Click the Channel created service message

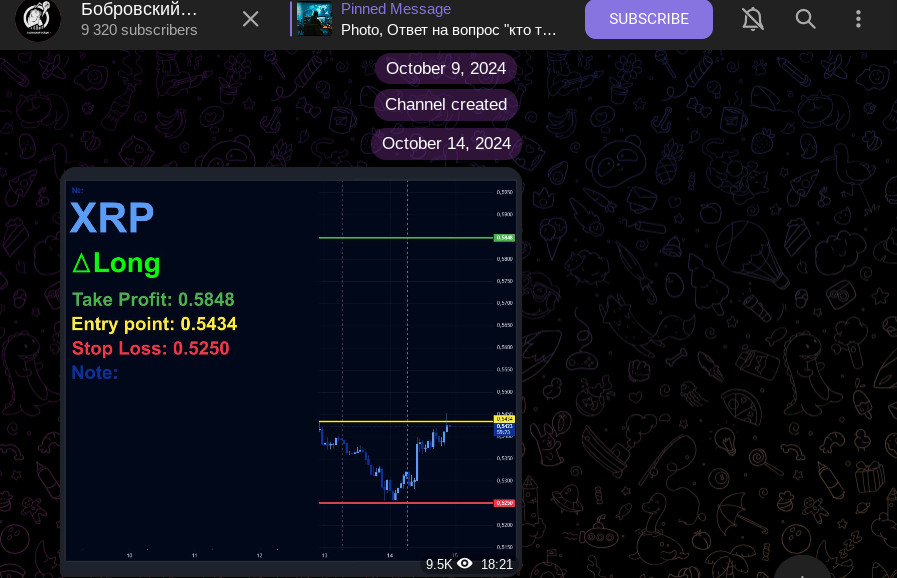pyautogui.click(x=446, y=105)
